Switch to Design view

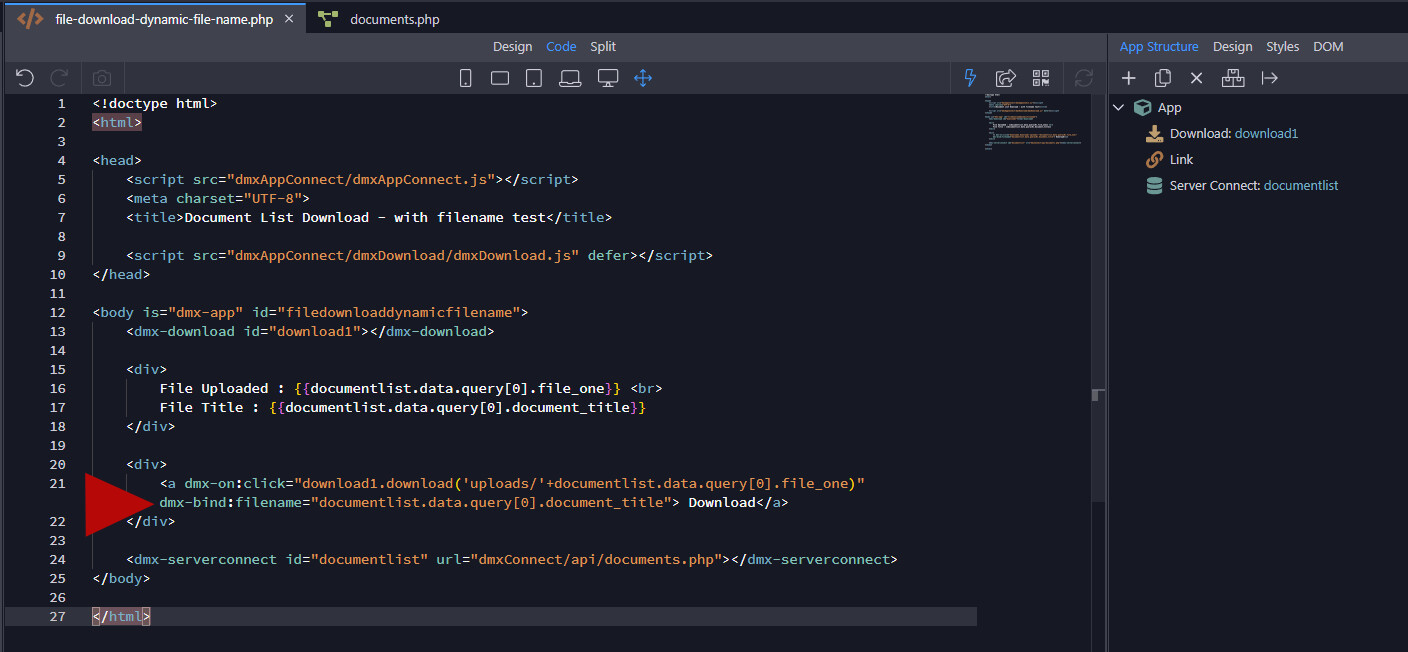(512, 47)
